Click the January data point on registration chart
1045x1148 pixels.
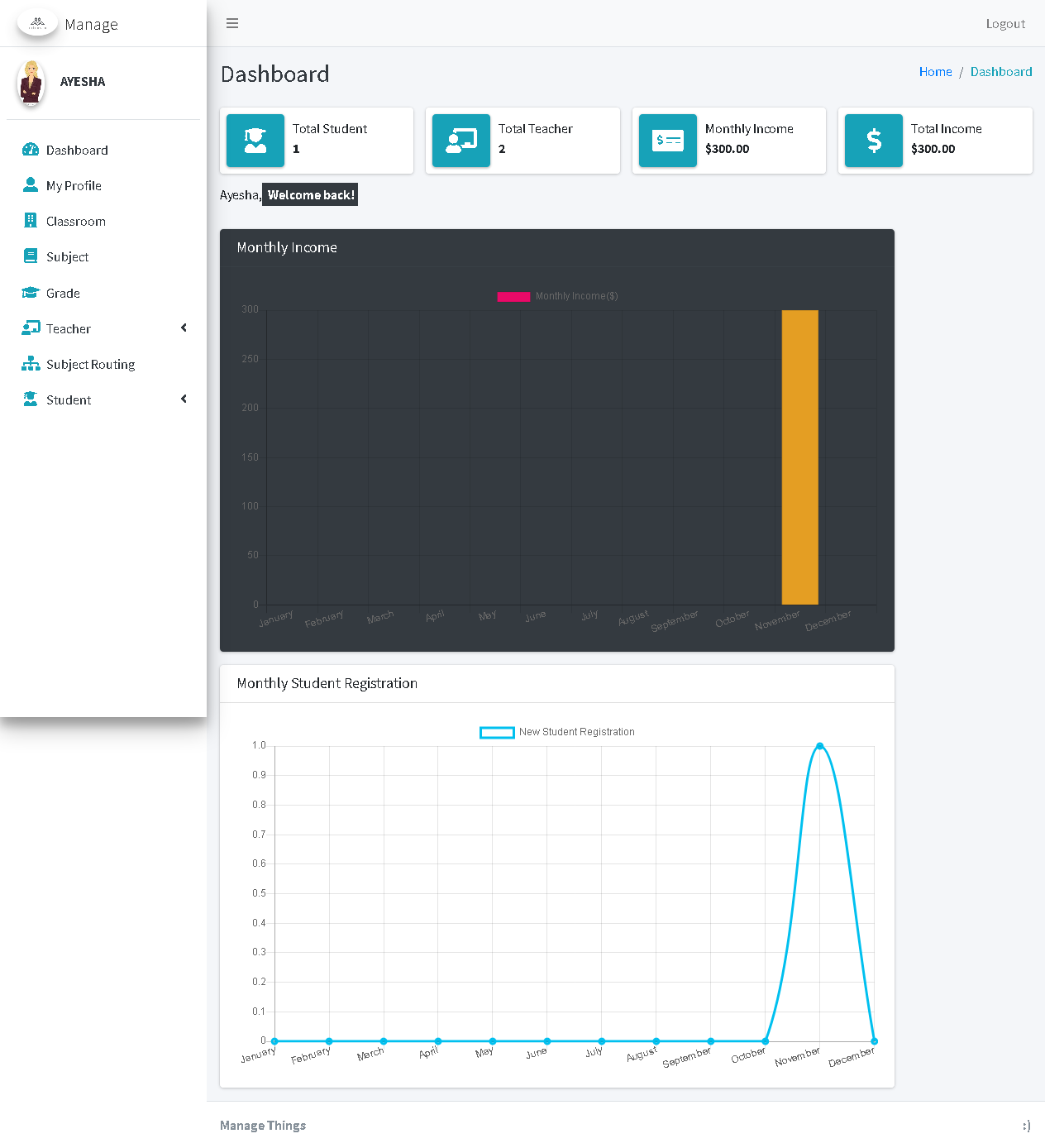(x=274, y=1041)
